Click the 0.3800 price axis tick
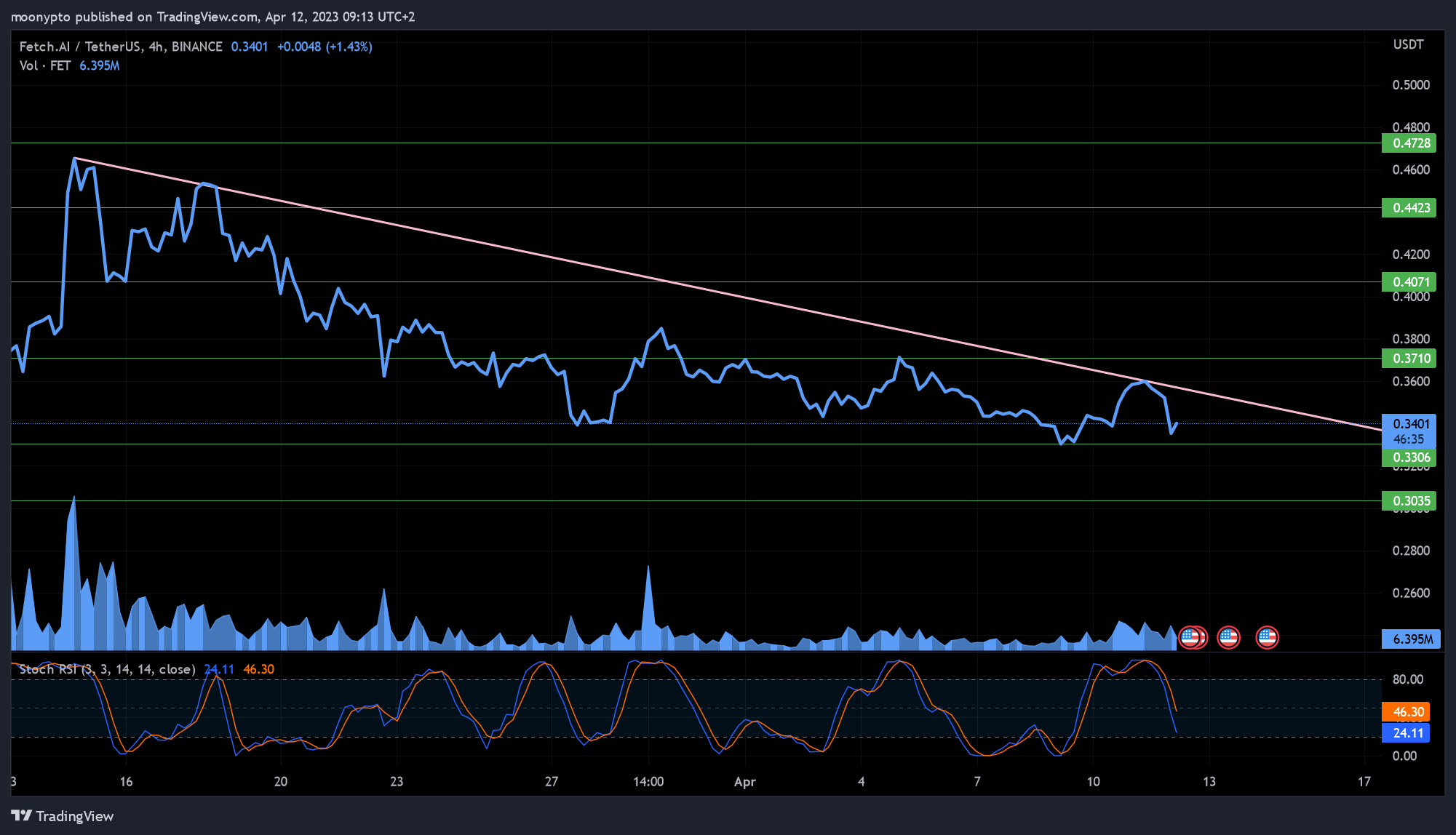 [1411, 339]
